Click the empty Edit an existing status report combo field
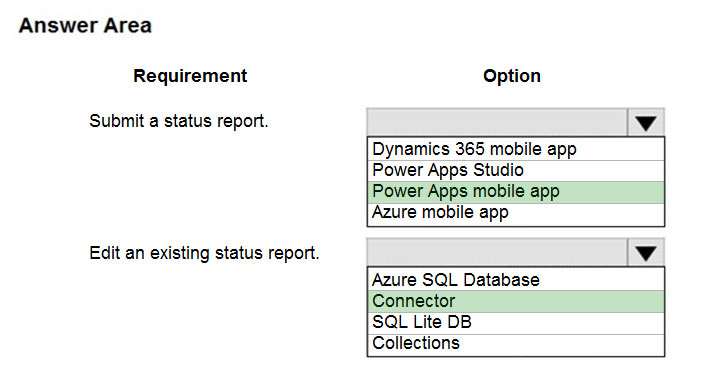The height and width of the screenshot is (382, 709). (497, 253)
